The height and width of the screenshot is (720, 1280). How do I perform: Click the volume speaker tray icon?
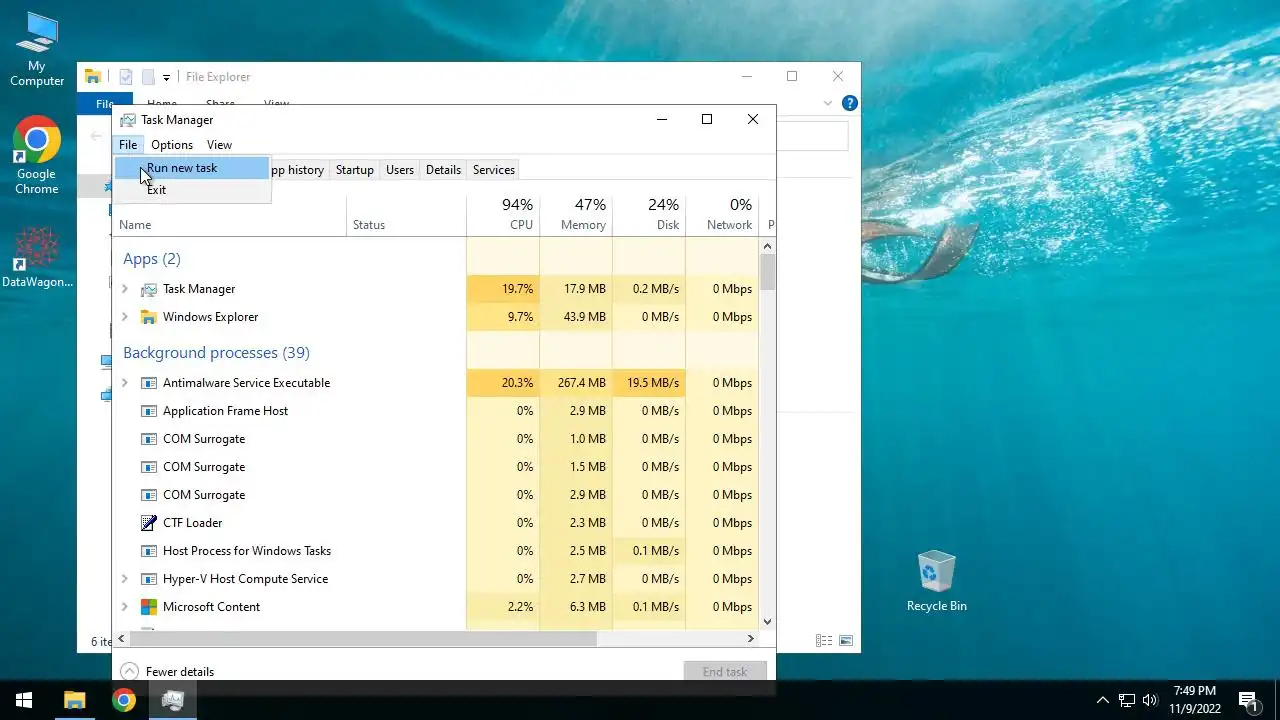[x=1150, y=700]
